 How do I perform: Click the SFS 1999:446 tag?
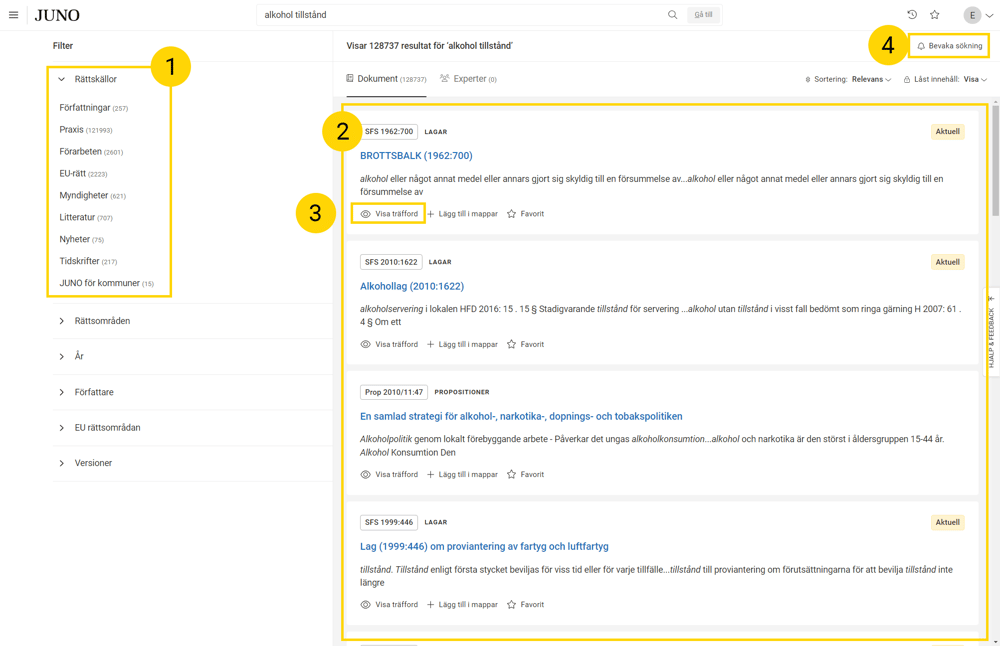tap(389, 522)
